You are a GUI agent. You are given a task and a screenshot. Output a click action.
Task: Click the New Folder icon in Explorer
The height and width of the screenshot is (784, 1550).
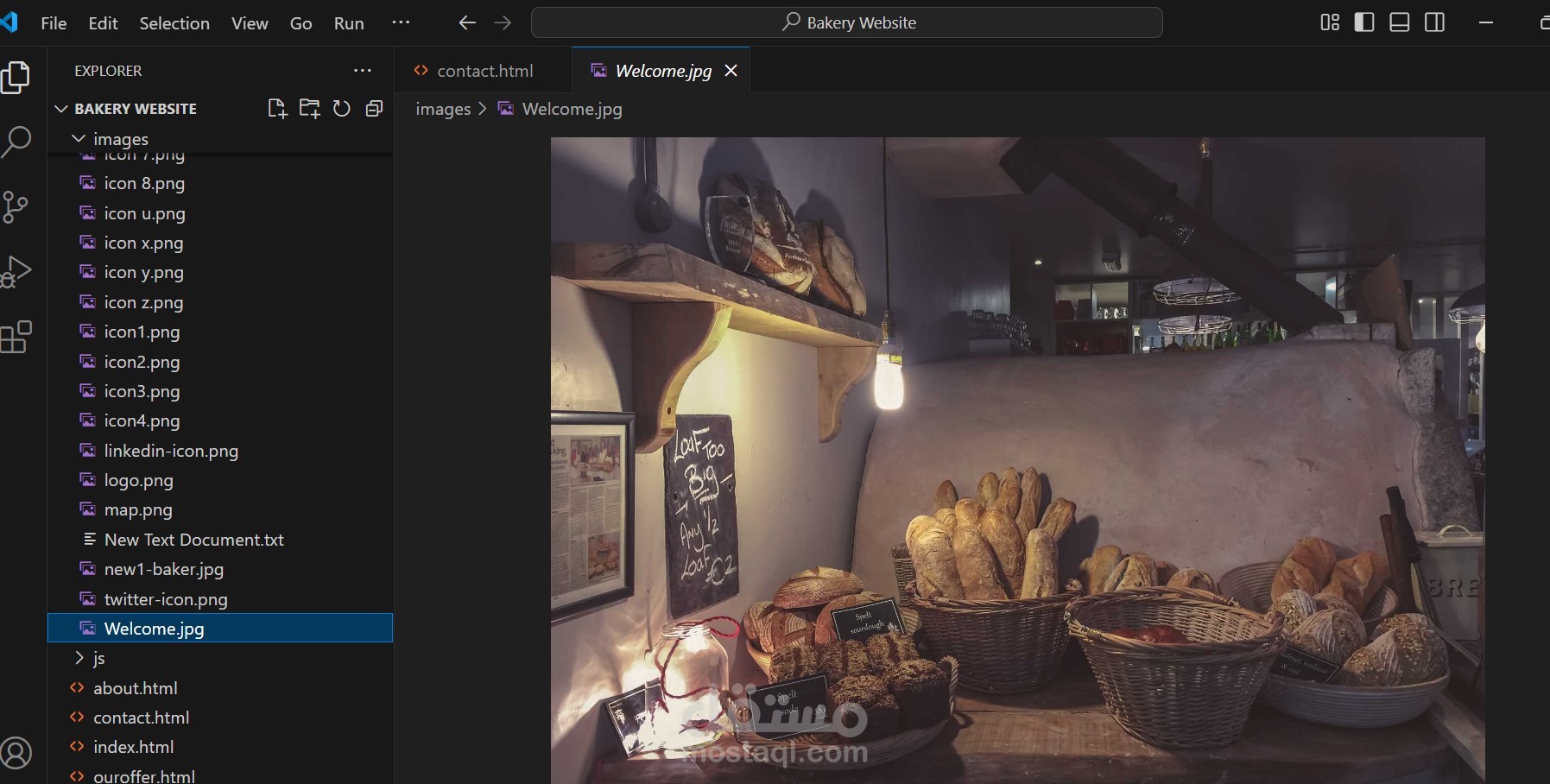pyautogui.click(x=309, y=109)
